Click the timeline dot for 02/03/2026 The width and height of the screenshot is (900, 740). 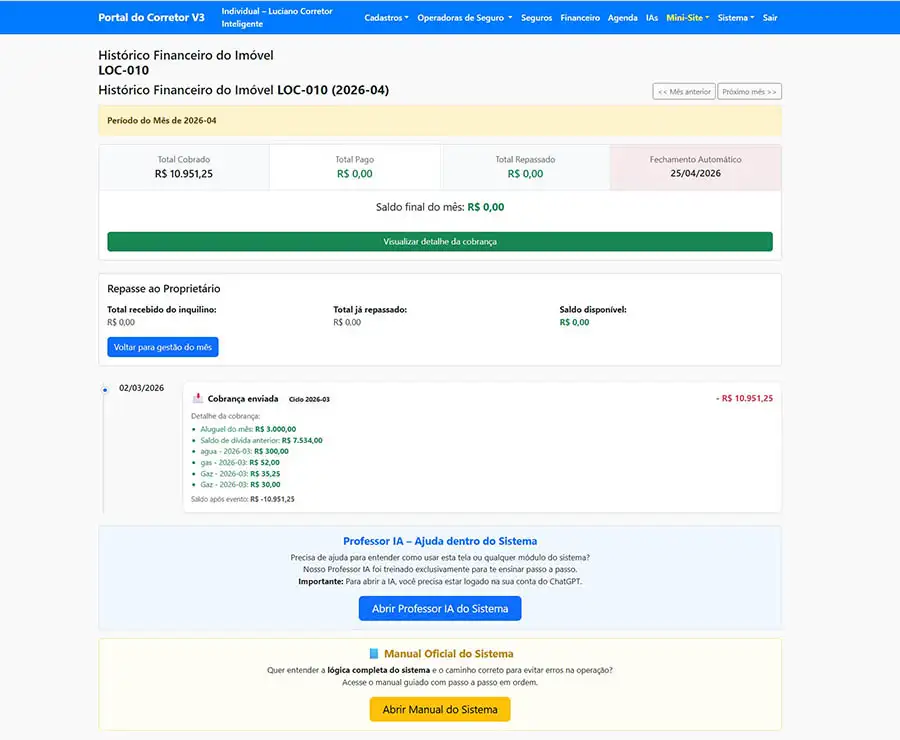pyautogui.click(x=105, y=389)
